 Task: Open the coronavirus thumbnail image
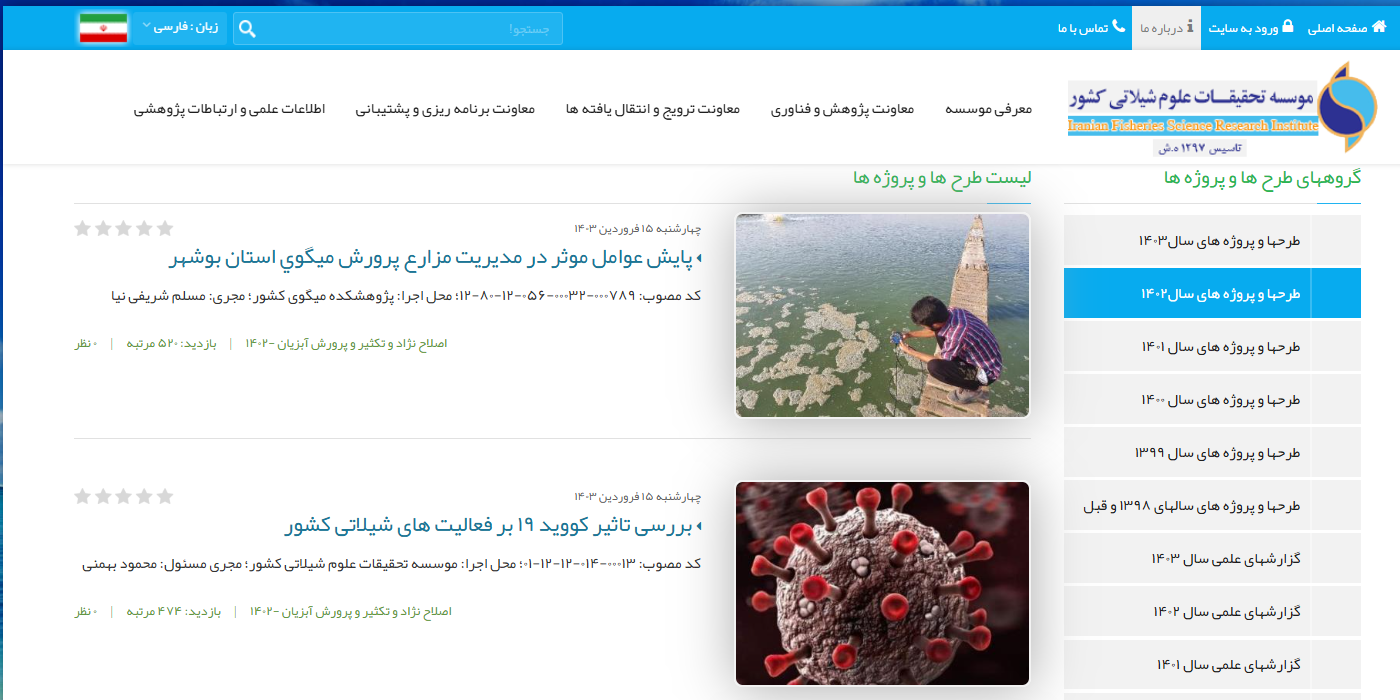[882, 583]
